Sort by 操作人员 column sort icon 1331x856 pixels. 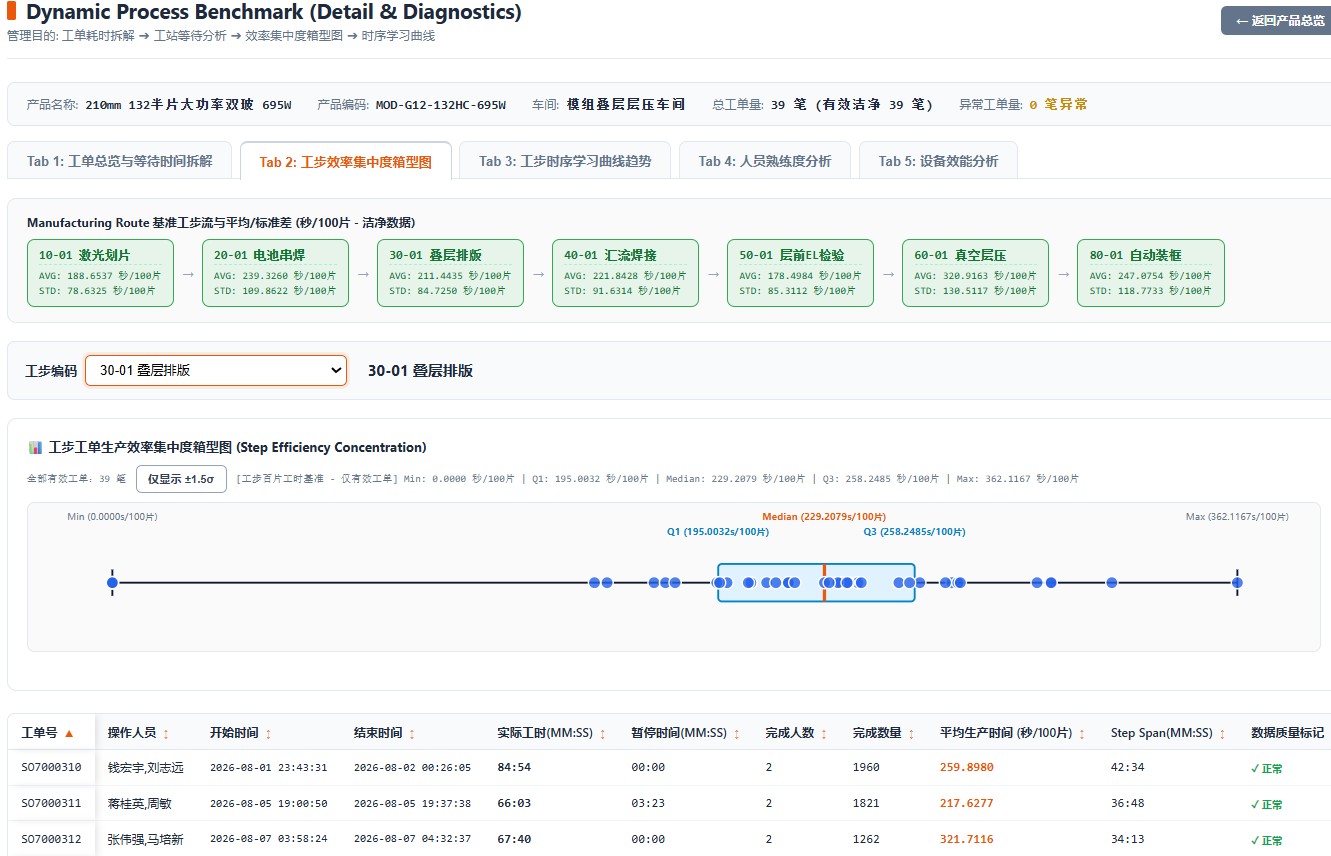pyautogui.click(x=166, y=733)
